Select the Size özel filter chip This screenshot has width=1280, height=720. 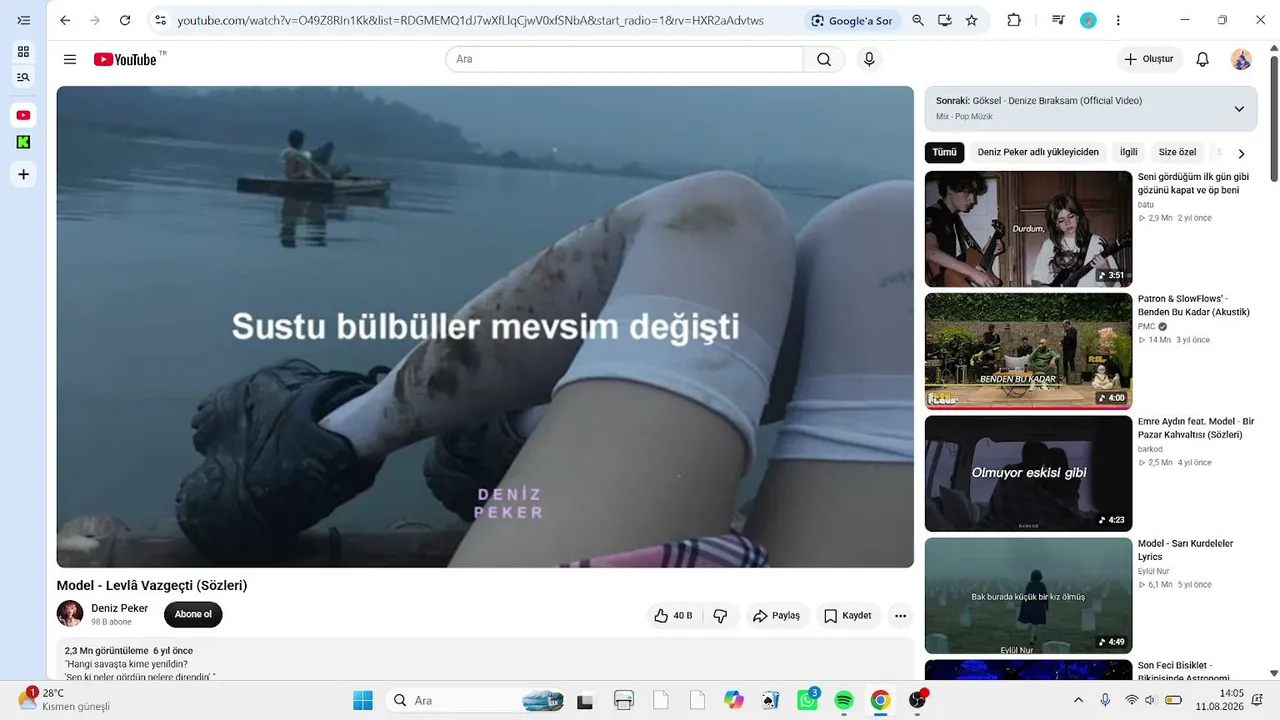(1177, 153)
